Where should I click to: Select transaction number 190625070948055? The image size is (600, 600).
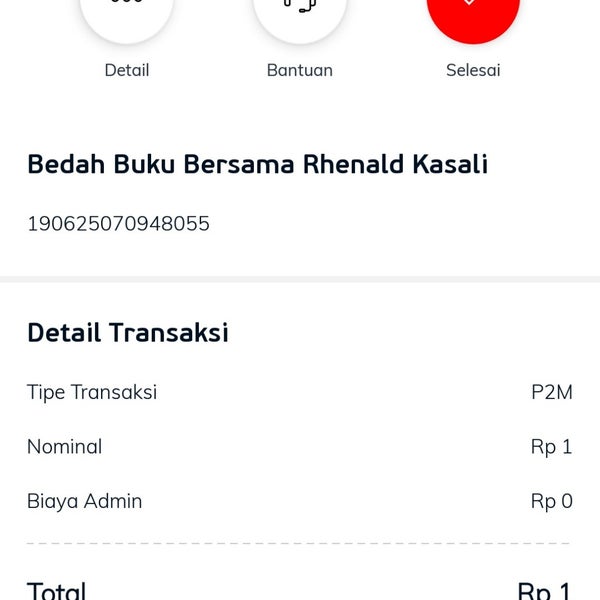[118, 223]
